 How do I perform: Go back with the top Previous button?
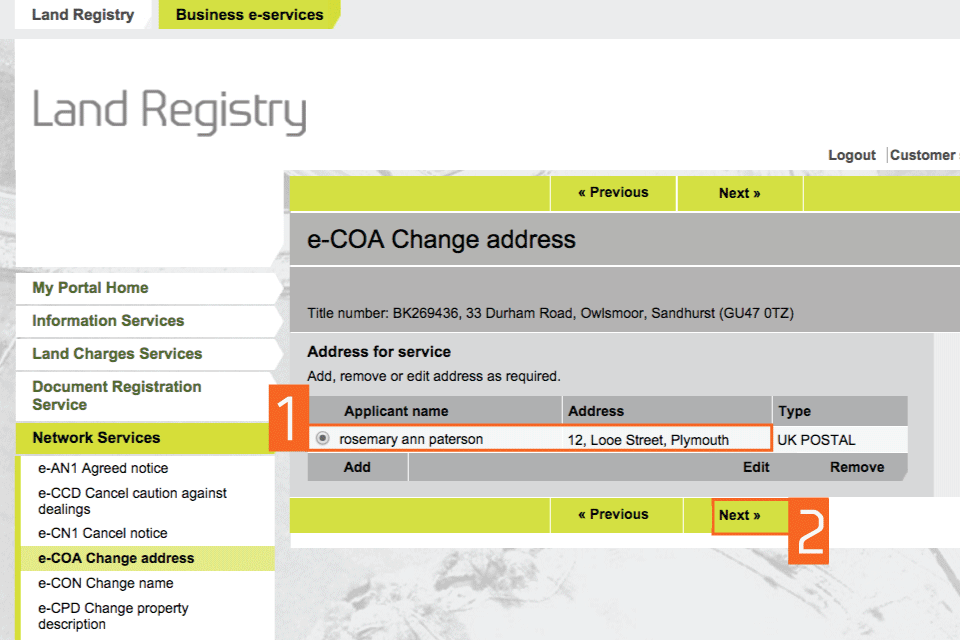(x=613, y=193)
